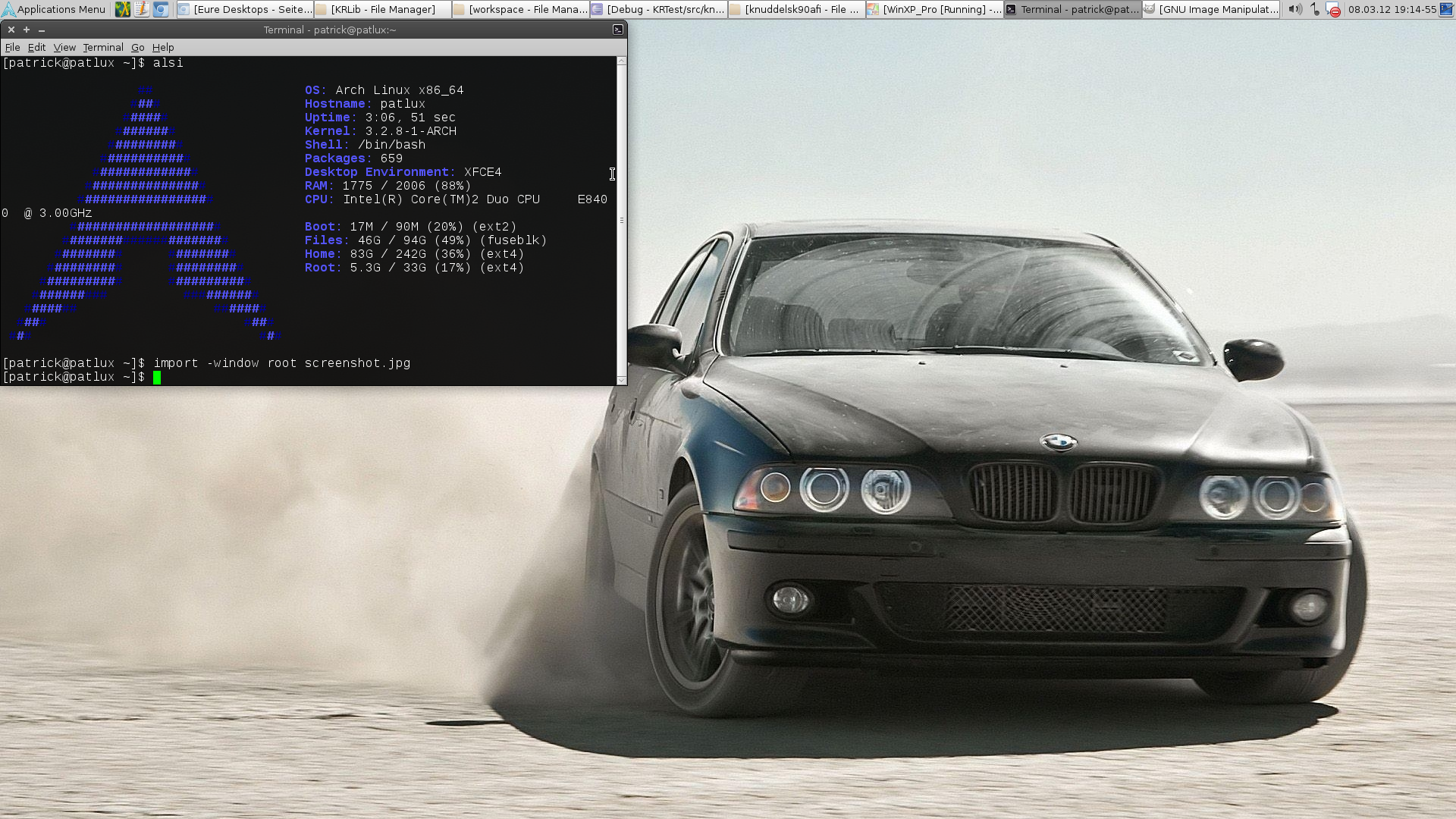Open the terminal Edit menu
The height and width of the screenshot is (819, 1456).
click(36, 47)
